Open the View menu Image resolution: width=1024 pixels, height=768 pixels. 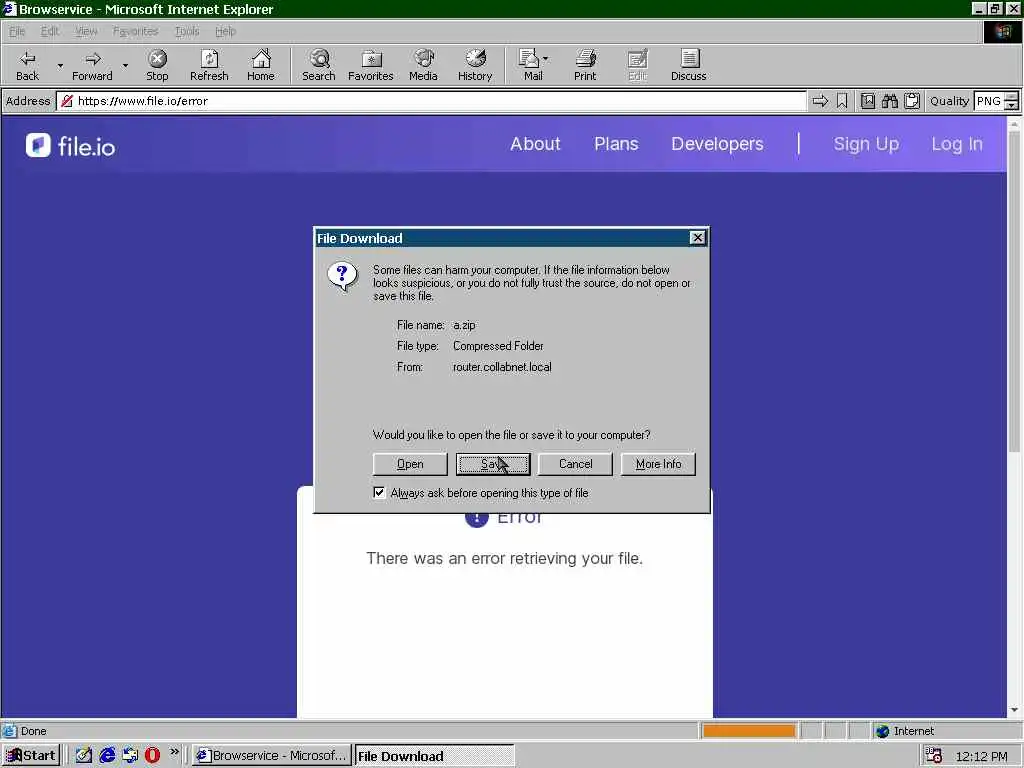pos(86,31)
